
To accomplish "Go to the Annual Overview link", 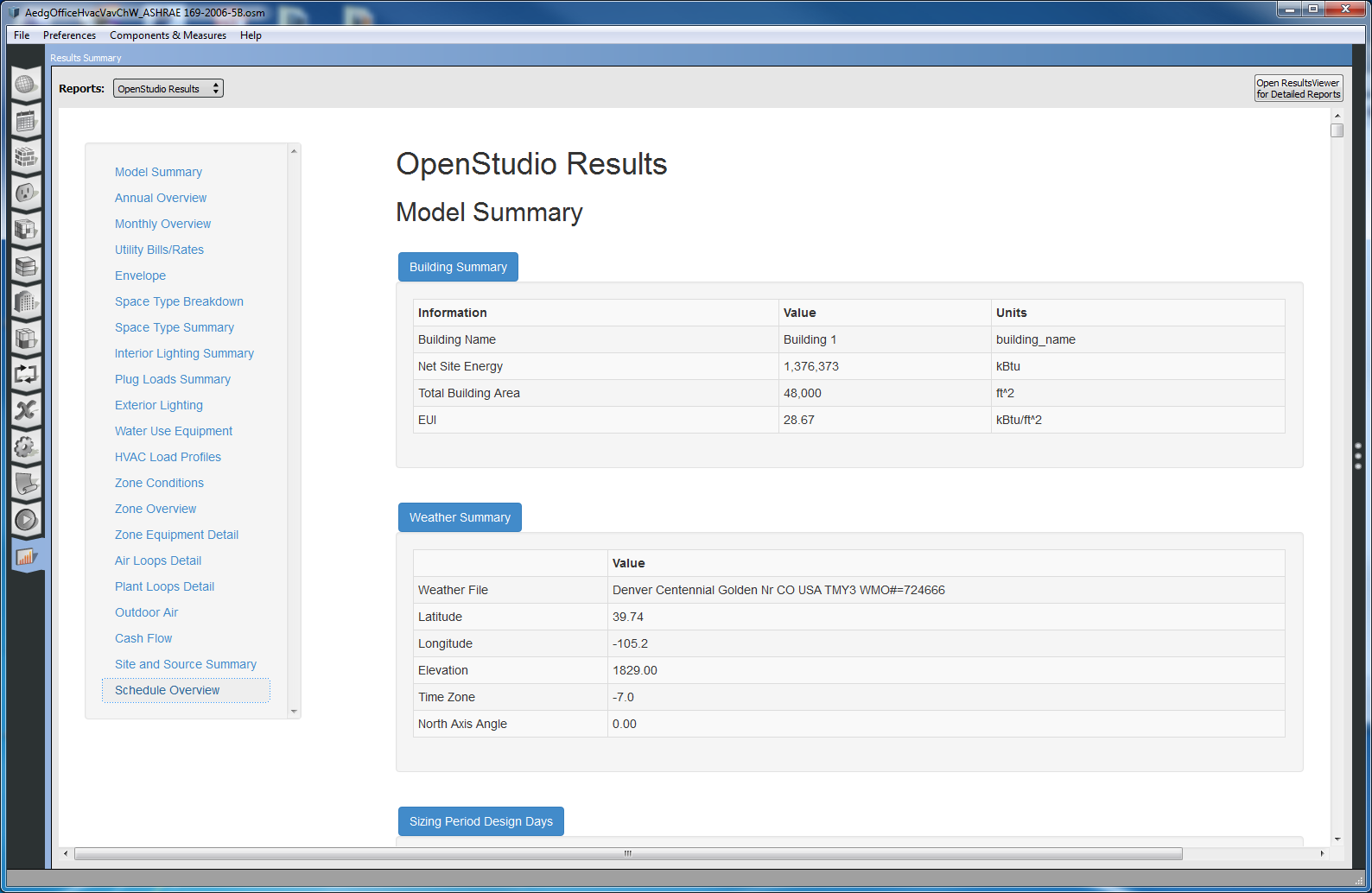I will (161, 198).
